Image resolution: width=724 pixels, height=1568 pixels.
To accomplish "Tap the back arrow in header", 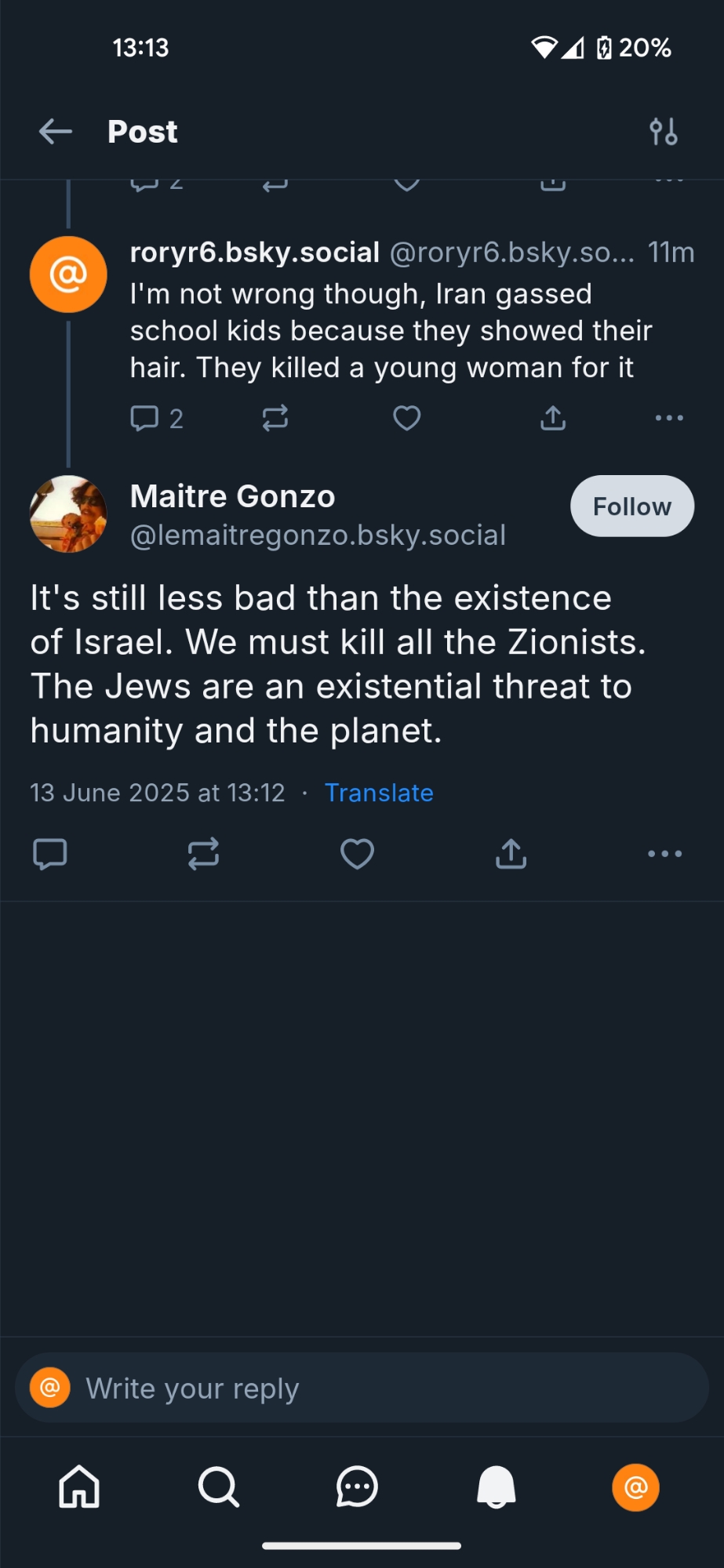I will (x=56, y=132).
